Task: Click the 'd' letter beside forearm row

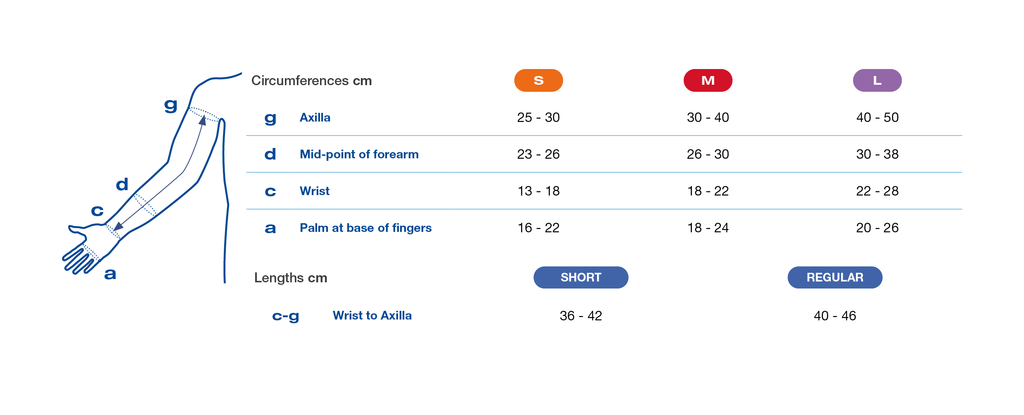Action: 270,154
